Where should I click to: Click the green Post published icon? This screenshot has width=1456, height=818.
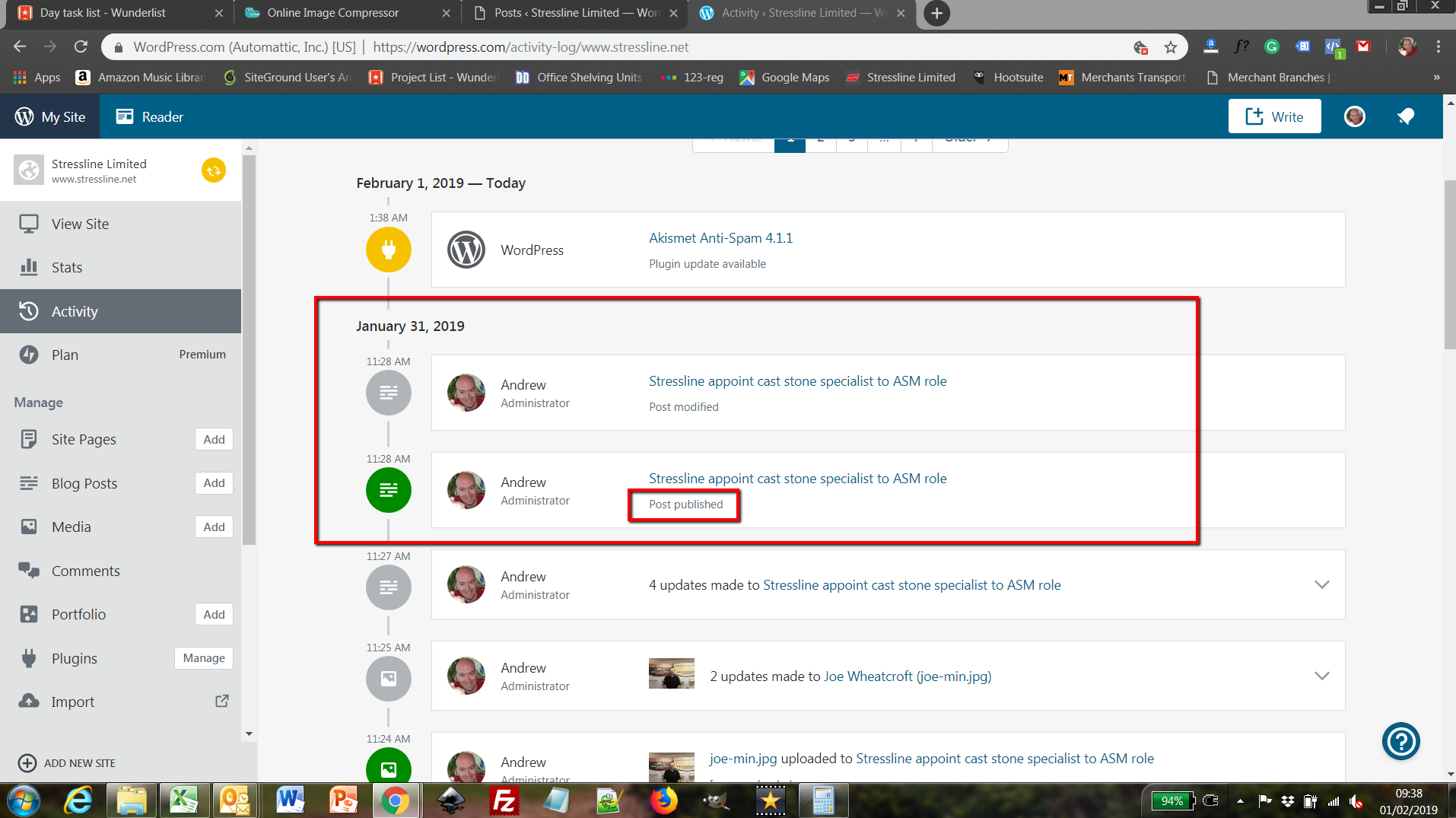[389, 490]
